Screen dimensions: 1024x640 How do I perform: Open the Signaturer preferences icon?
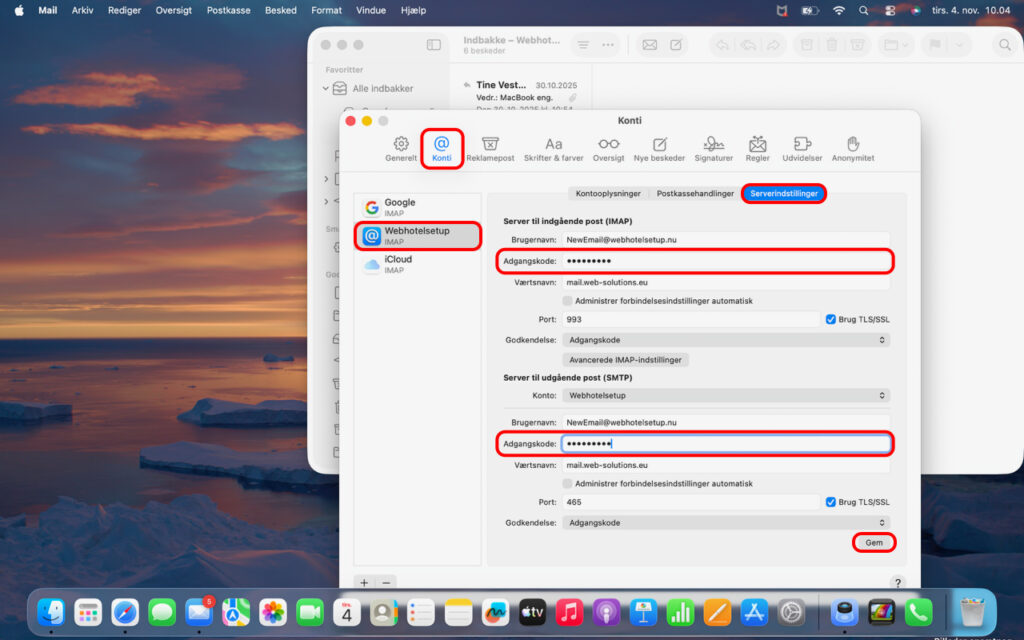[x=713, y=148]
